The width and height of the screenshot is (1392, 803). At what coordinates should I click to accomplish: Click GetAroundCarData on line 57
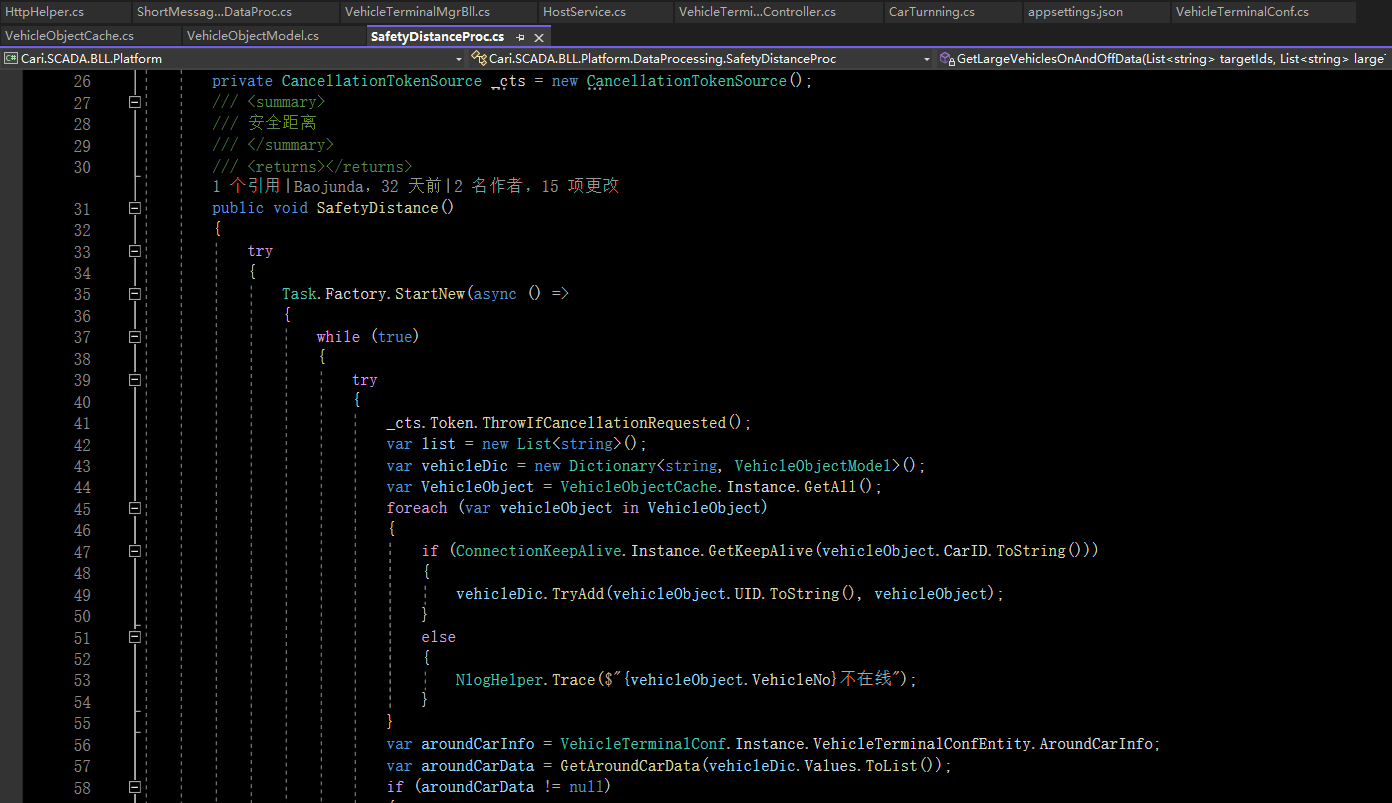pyautogui.click(x=629, y=766)
